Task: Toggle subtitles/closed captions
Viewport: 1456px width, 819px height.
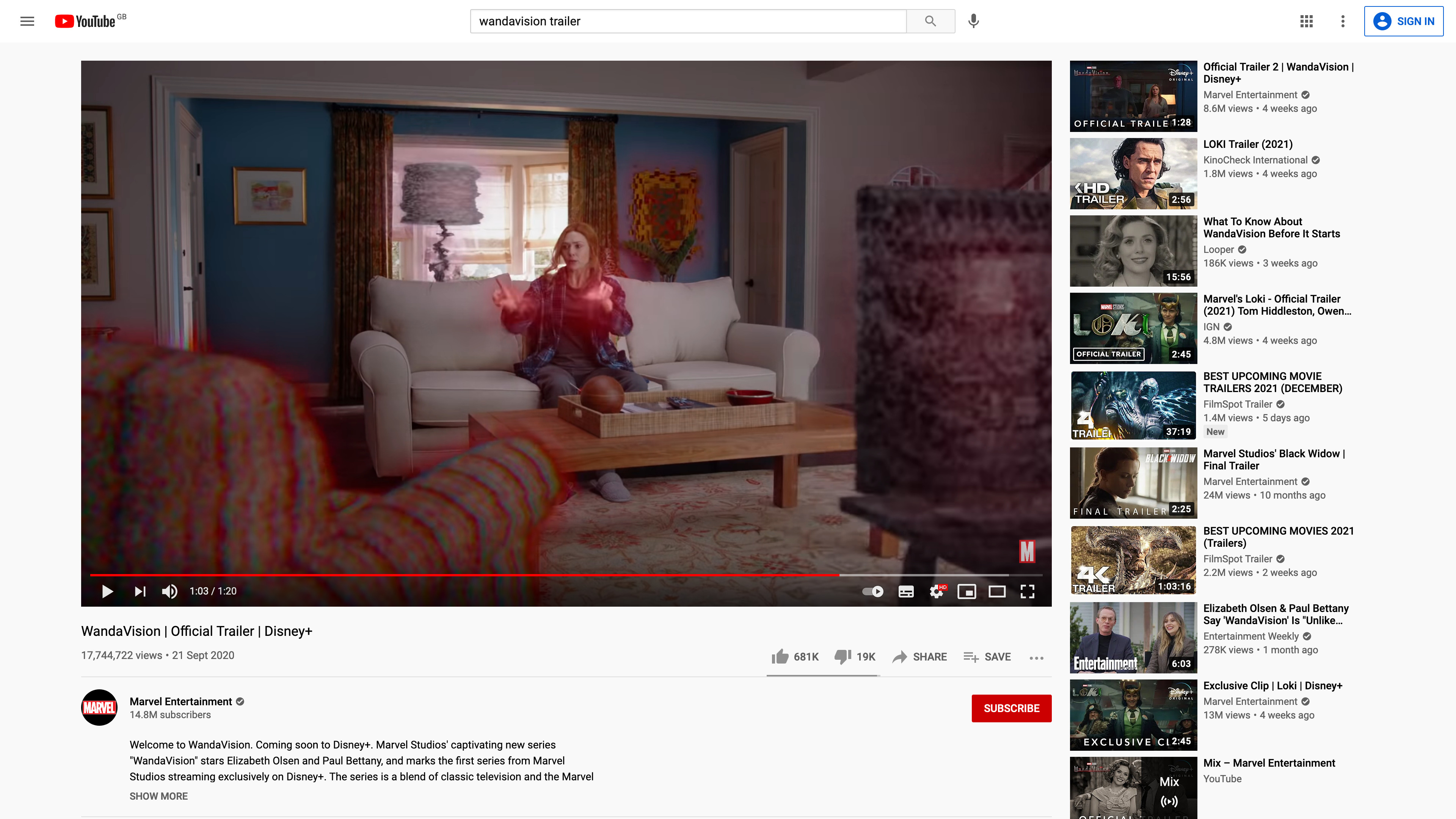Action: [906, 591]
